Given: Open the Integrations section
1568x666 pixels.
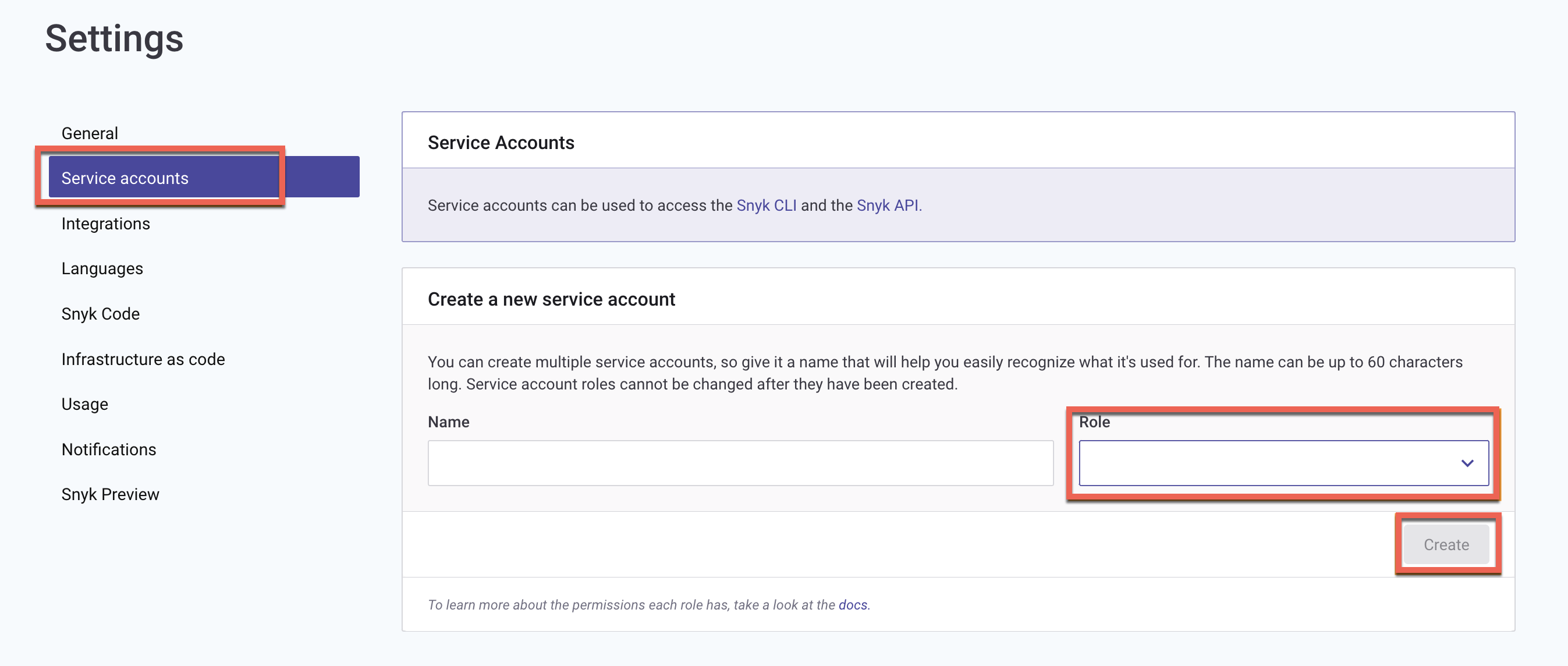Looking at the screenshot, I should 105,224.
